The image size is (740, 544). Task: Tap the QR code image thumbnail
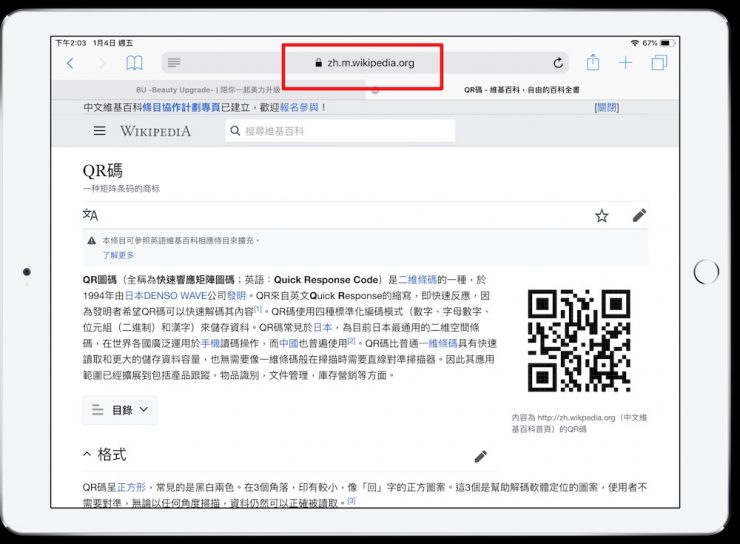578,342
